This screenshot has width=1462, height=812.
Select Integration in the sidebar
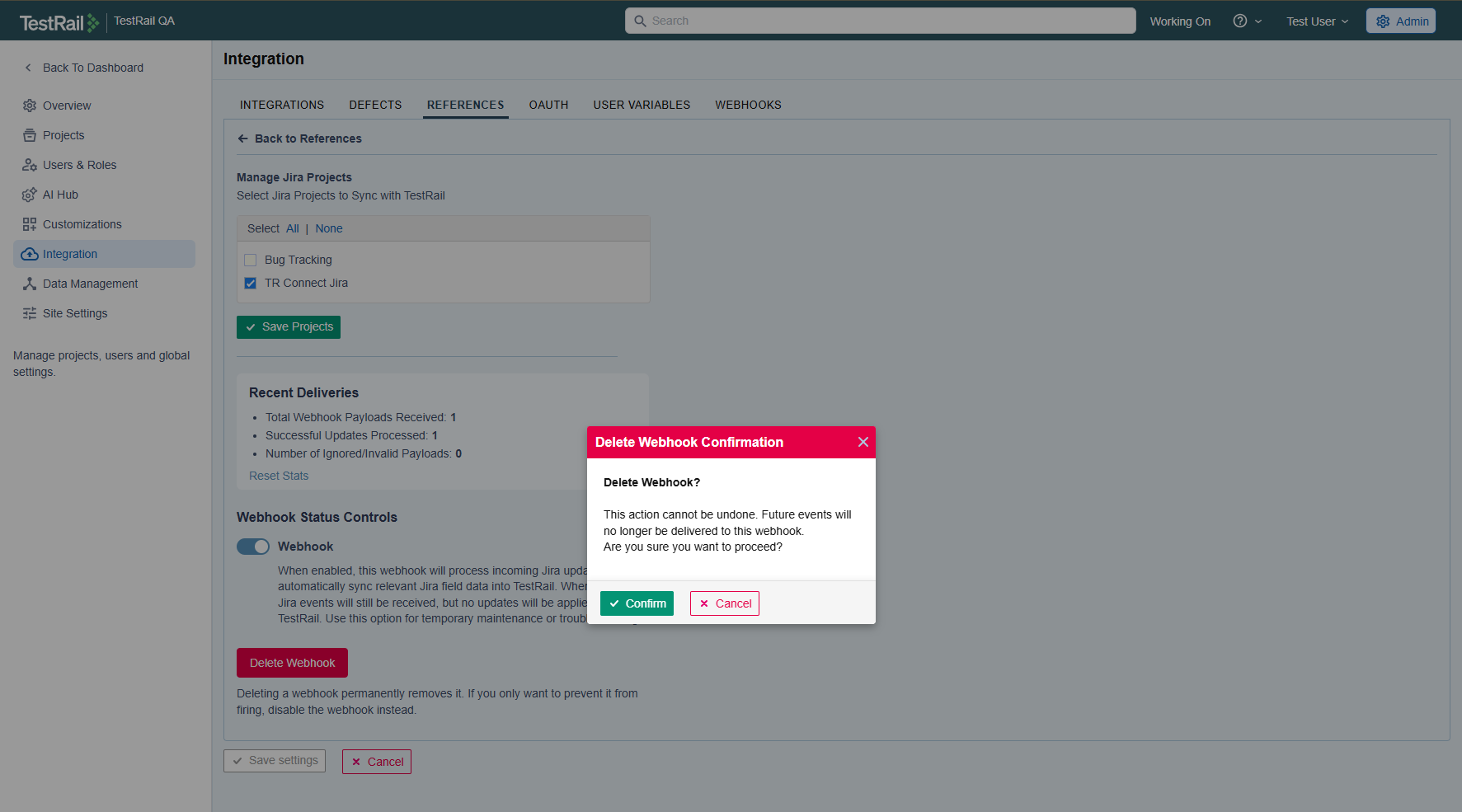coord(104,254)
